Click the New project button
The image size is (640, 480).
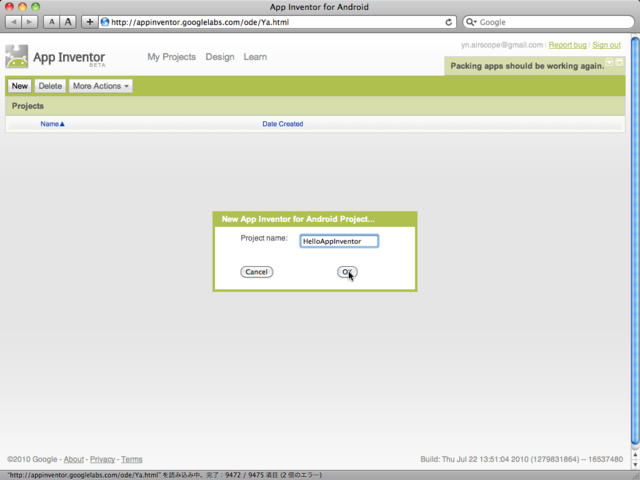coord(20,86)
